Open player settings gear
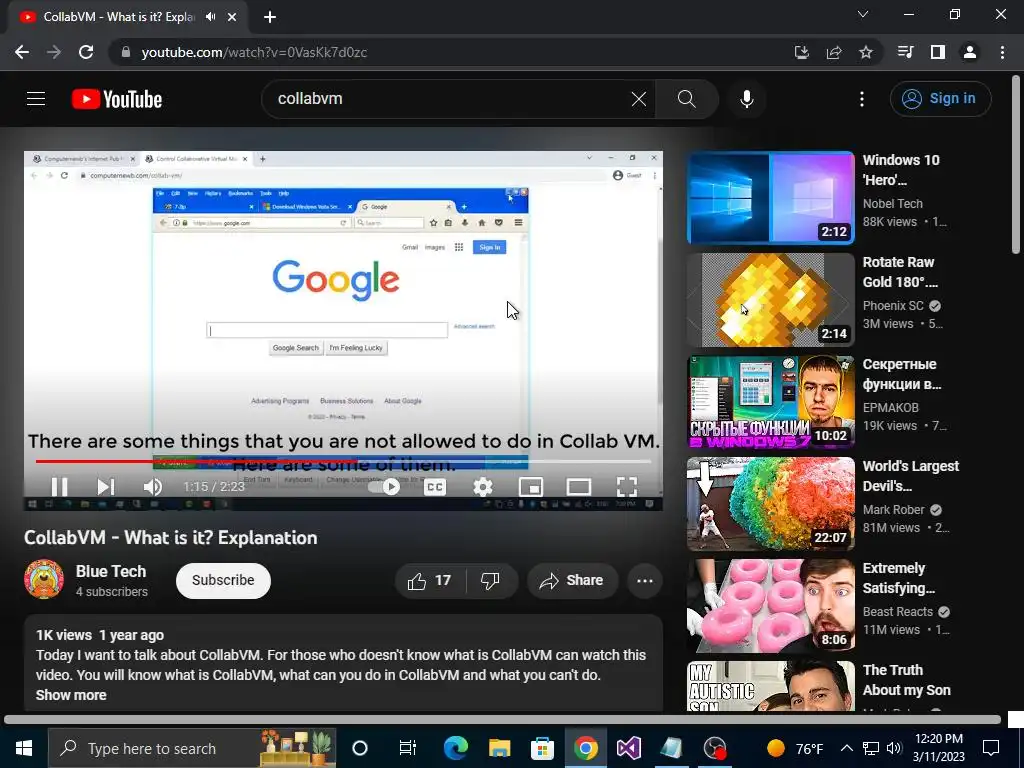Viewport: 1024px width, 768px height. tap(483, 487)
